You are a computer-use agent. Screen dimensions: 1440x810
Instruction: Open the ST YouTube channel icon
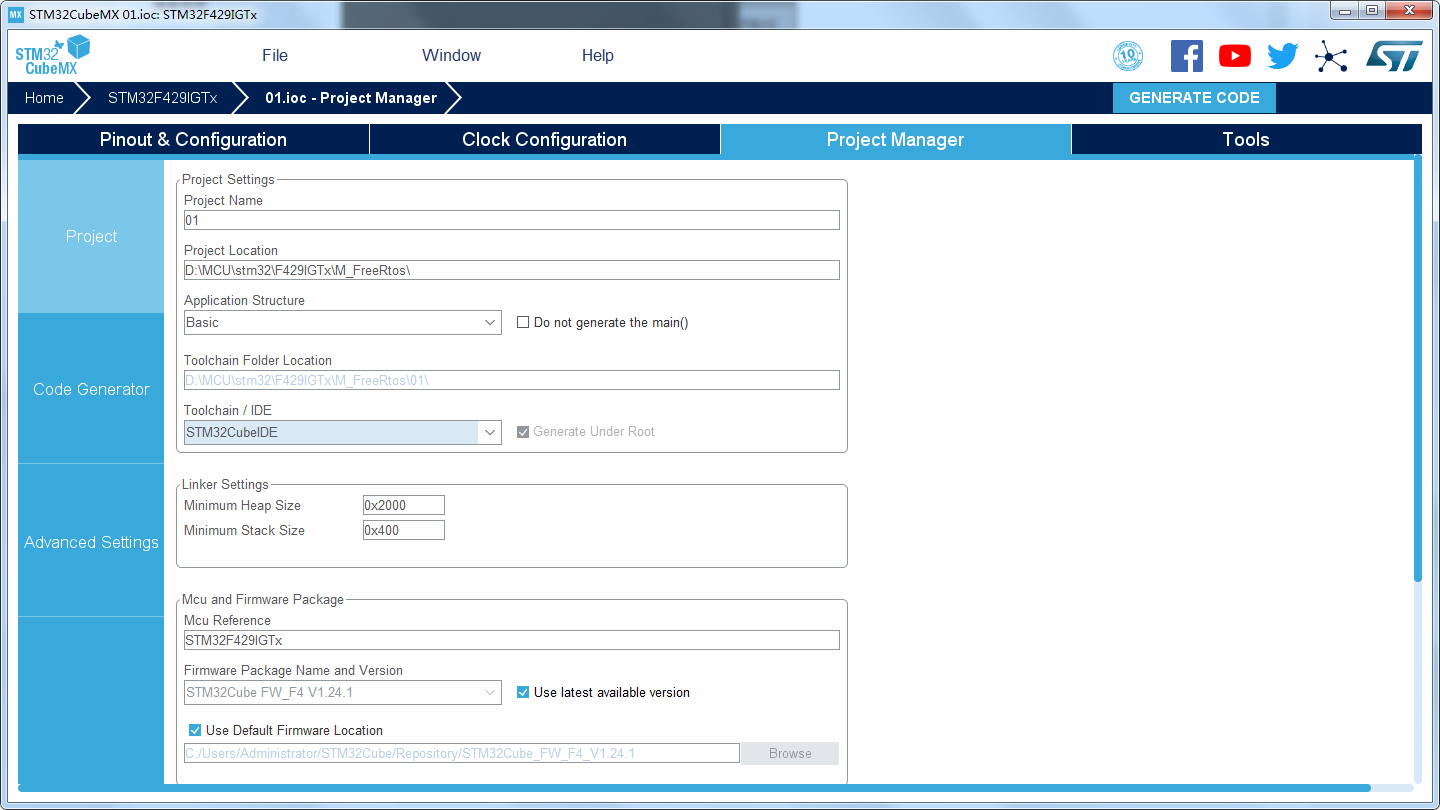click(1235, 56)
